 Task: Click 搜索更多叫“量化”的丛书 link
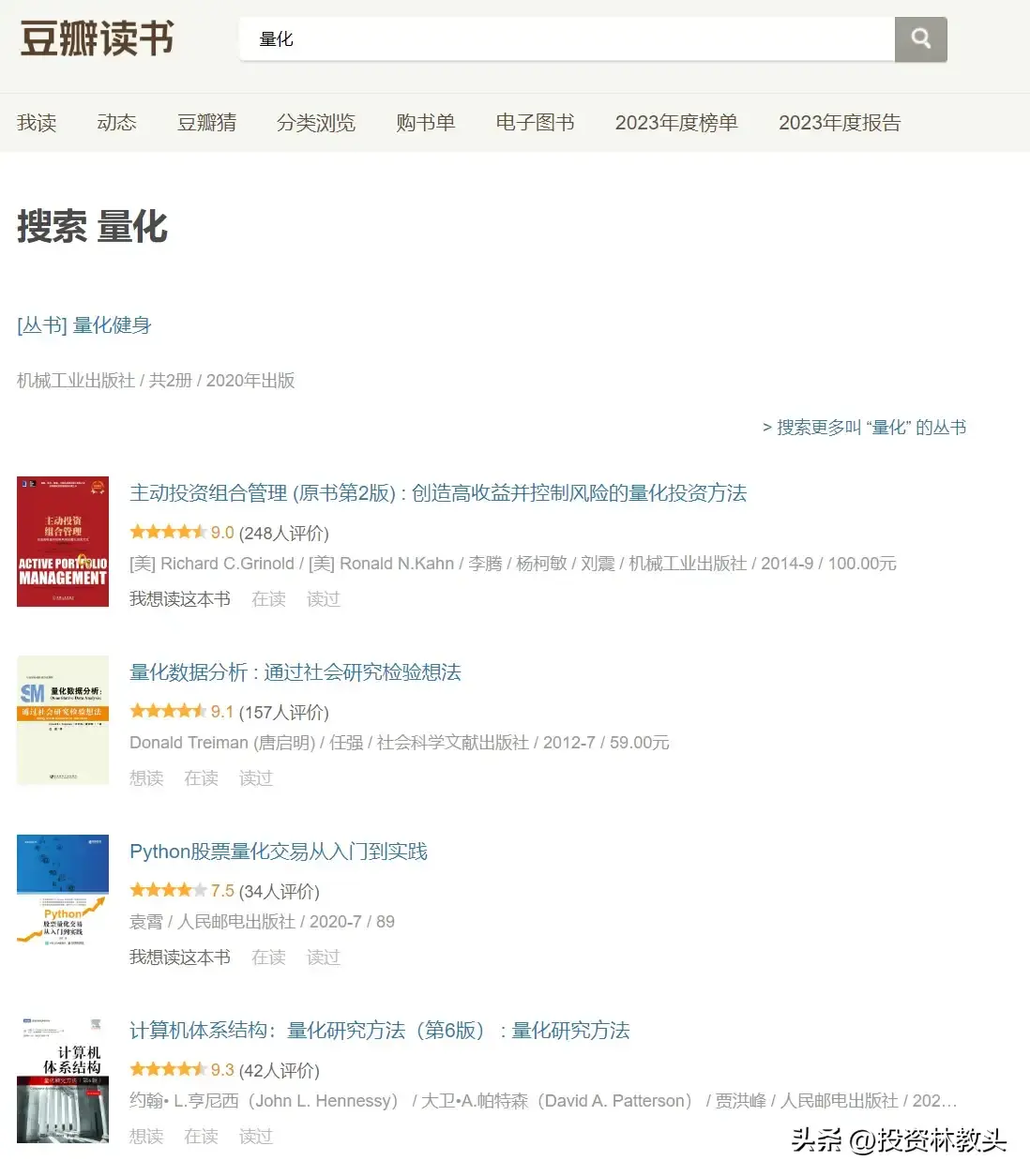(864, 428)
